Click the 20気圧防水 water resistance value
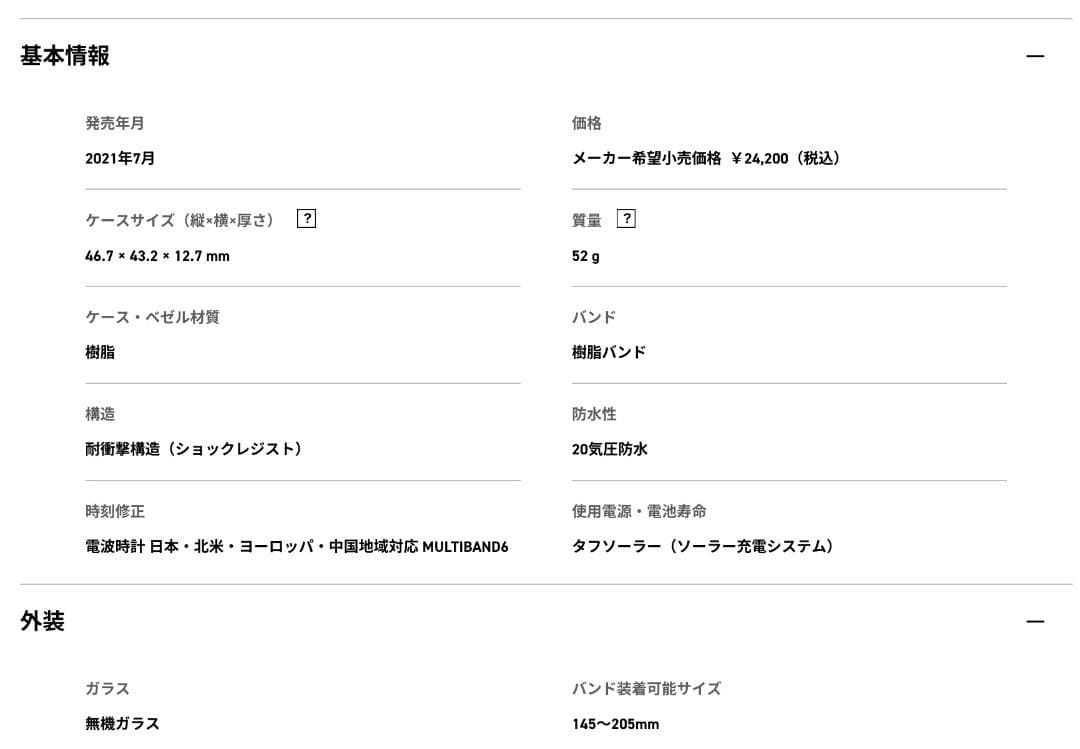Viewport: 1080px width, 749px height. (x=608, y=449)
